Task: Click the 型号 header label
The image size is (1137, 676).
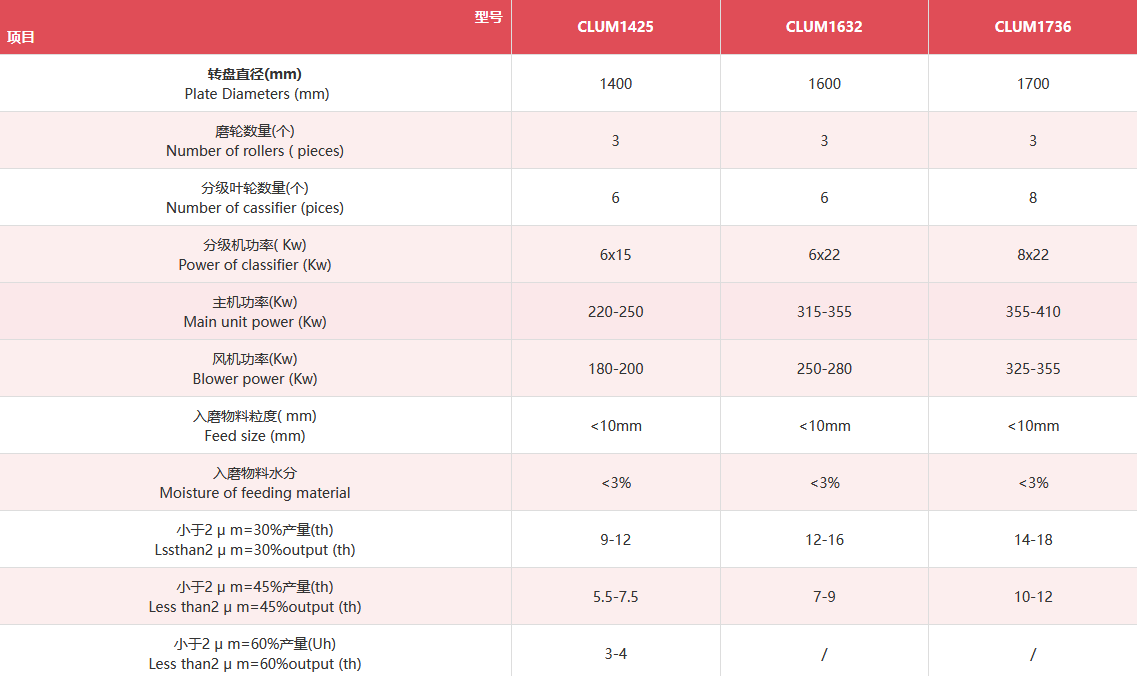Action: (x=488, y=17)
